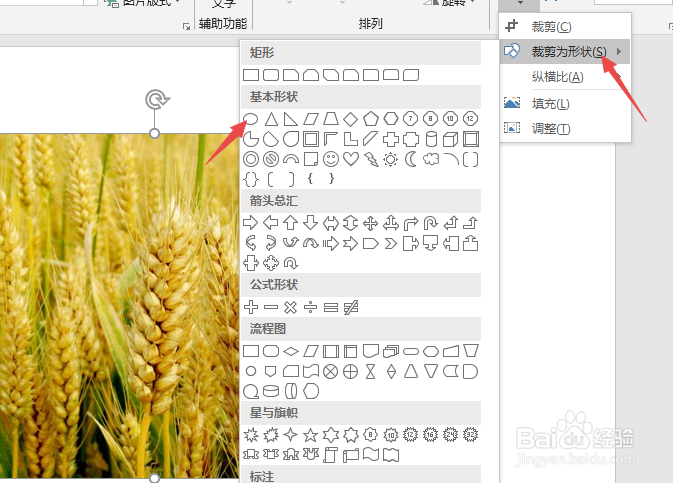This screenshot has height=483, width=673.
Task: Pick the flowchart document shape
Action: (x=370, y=352)
